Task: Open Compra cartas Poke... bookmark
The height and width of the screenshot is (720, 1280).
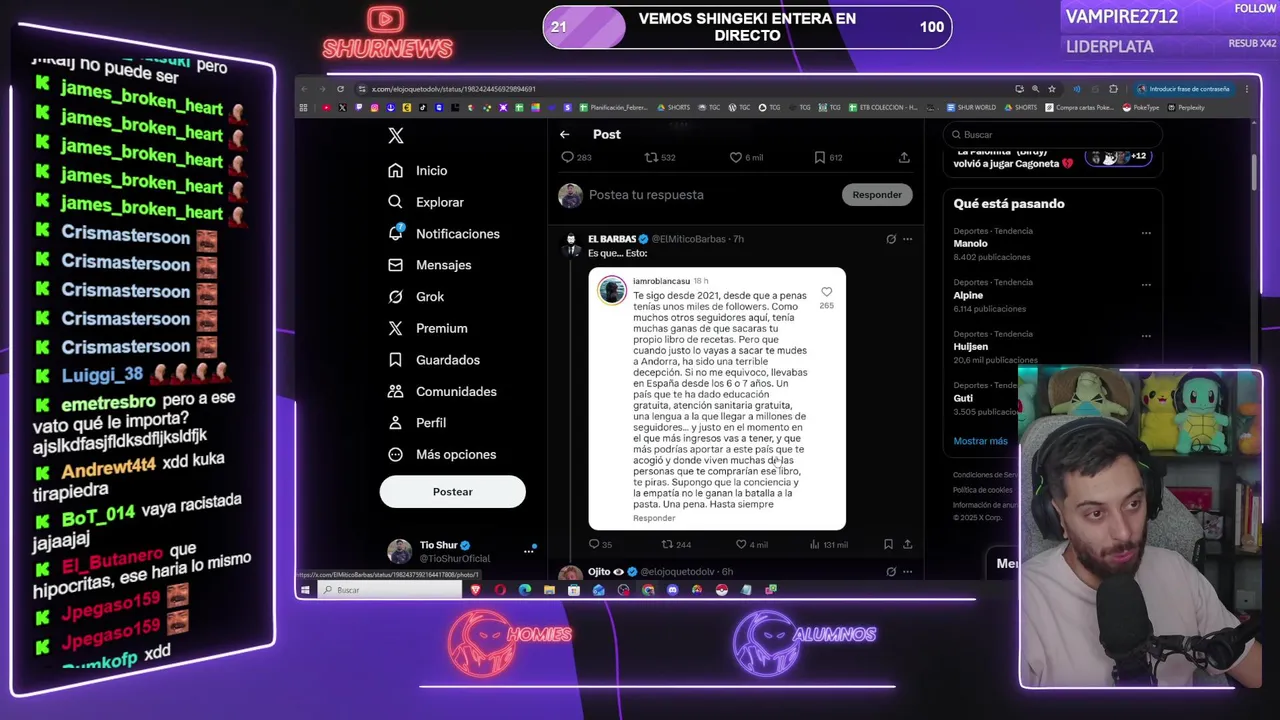Action: [x=1080, y=108]
